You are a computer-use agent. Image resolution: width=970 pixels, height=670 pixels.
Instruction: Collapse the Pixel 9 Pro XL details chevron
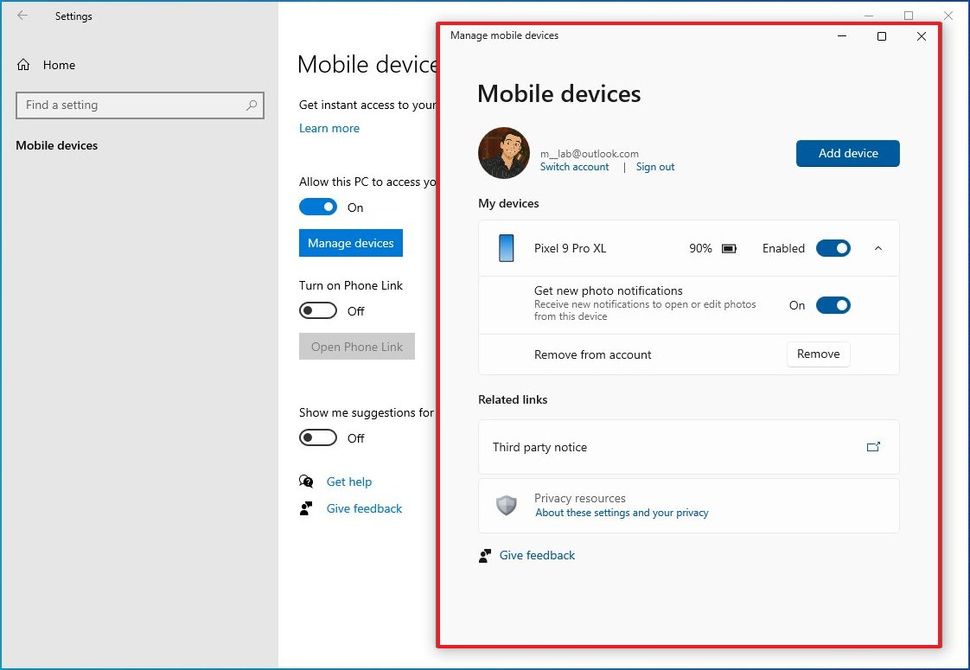(878, 248)
